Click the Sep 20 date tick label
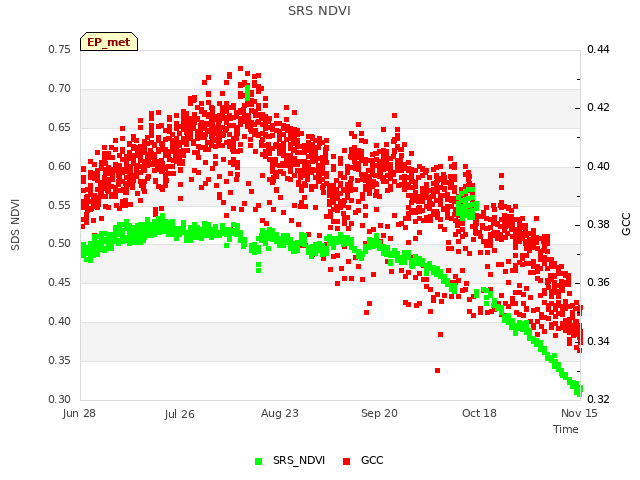This screenshot has height=480, width=640. (x=379, y=413)
